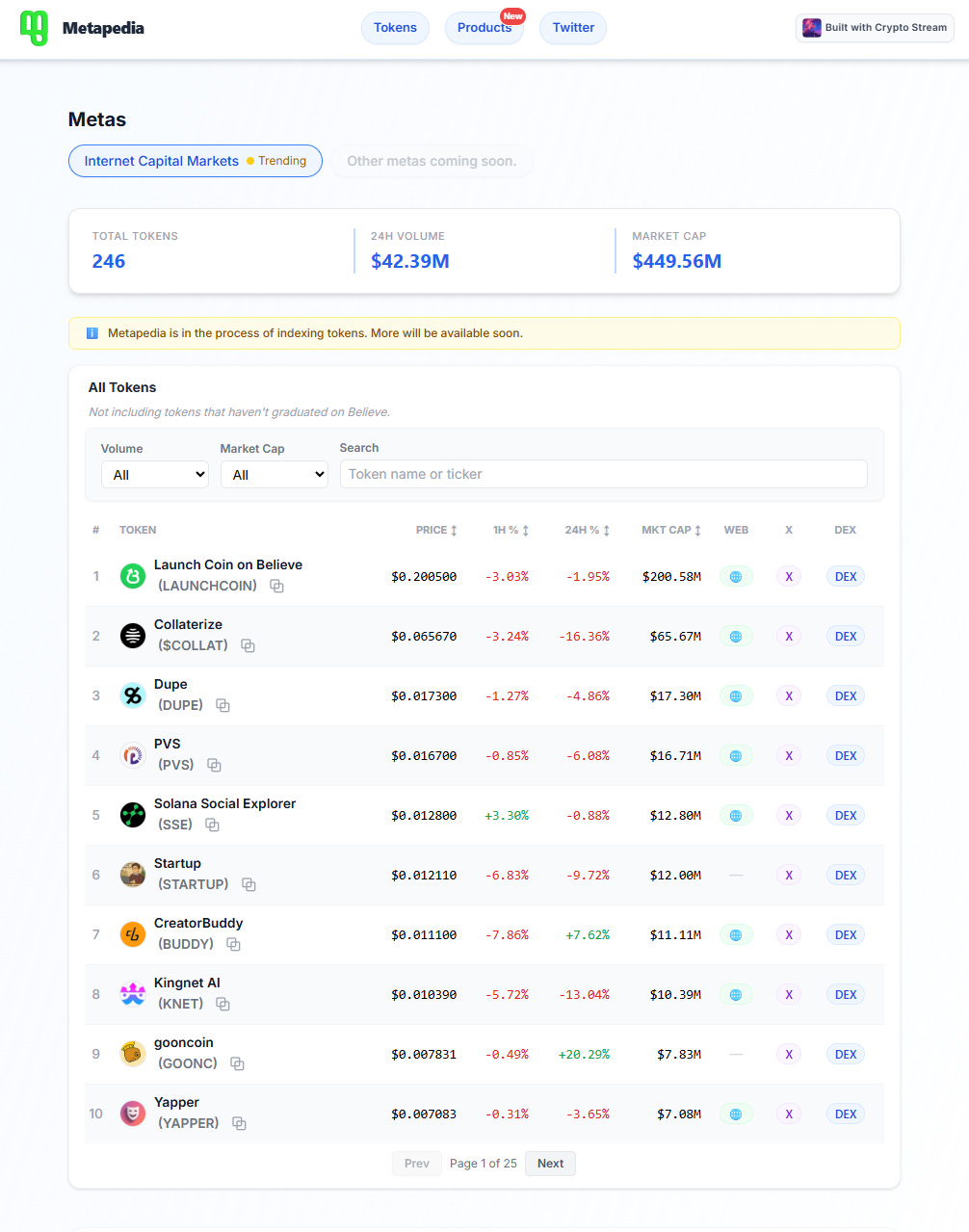Click the CreatorBuddy token name

click(x=198, y=923)
